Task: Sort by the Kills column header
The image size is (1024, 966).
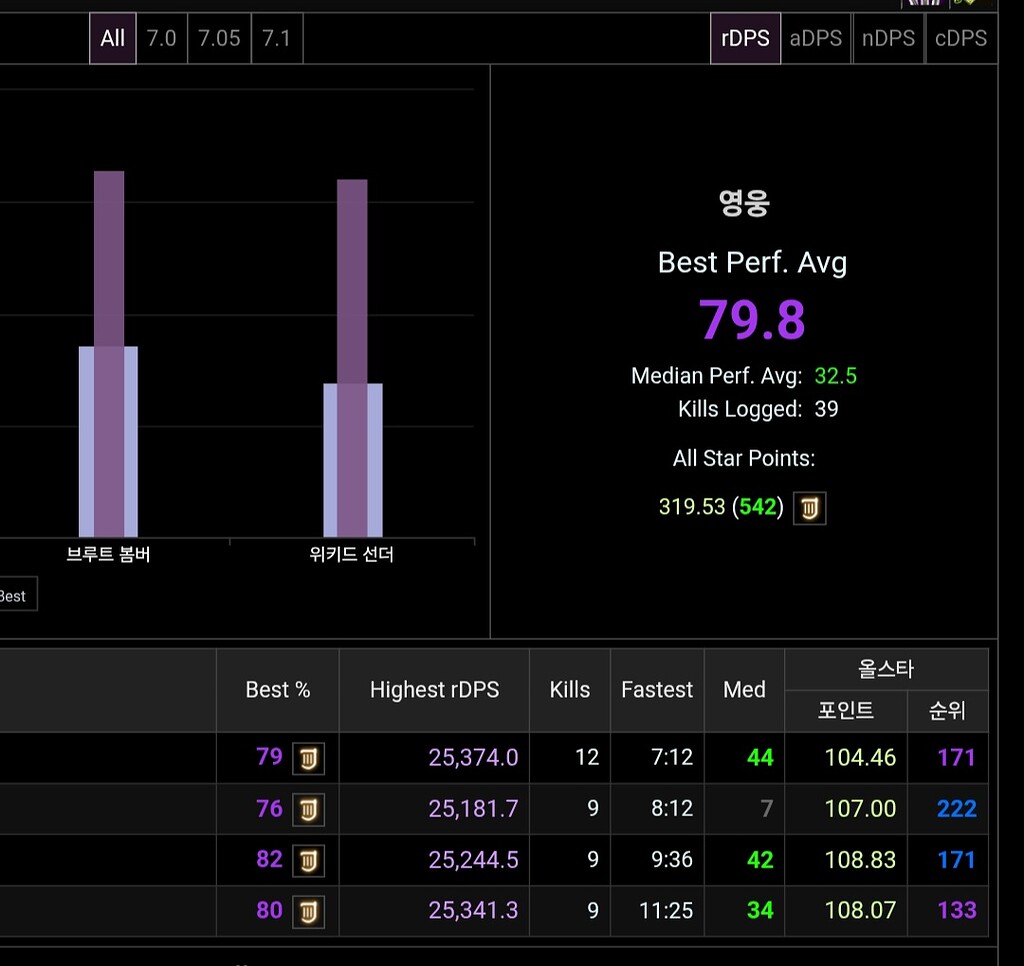Action: click(569, 690)
